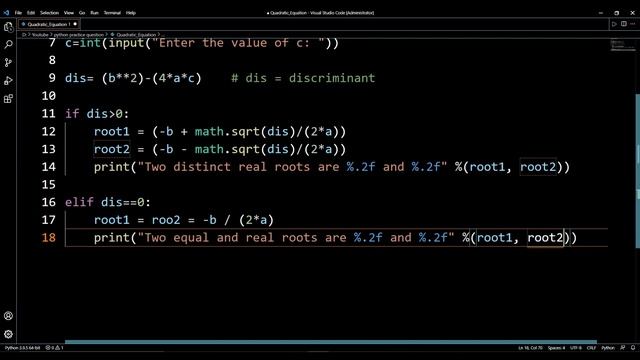Click the Quadratic_Equation breadcrumb file
This screenshot has width=640, height=360.
tap(136, 35)
